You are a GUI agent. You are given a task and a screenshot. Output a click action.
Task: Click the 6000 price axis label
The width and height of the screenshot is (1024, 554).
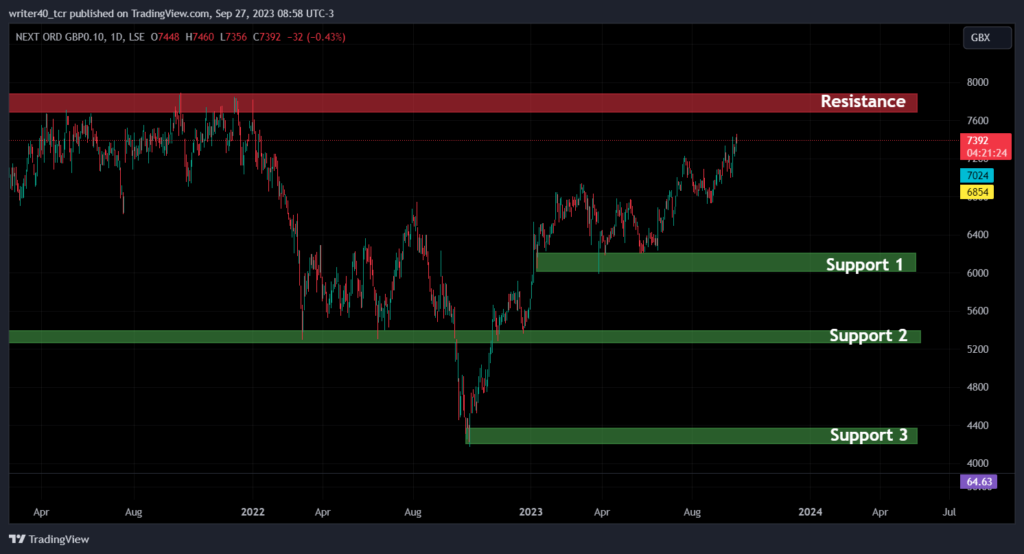[978, 273]
